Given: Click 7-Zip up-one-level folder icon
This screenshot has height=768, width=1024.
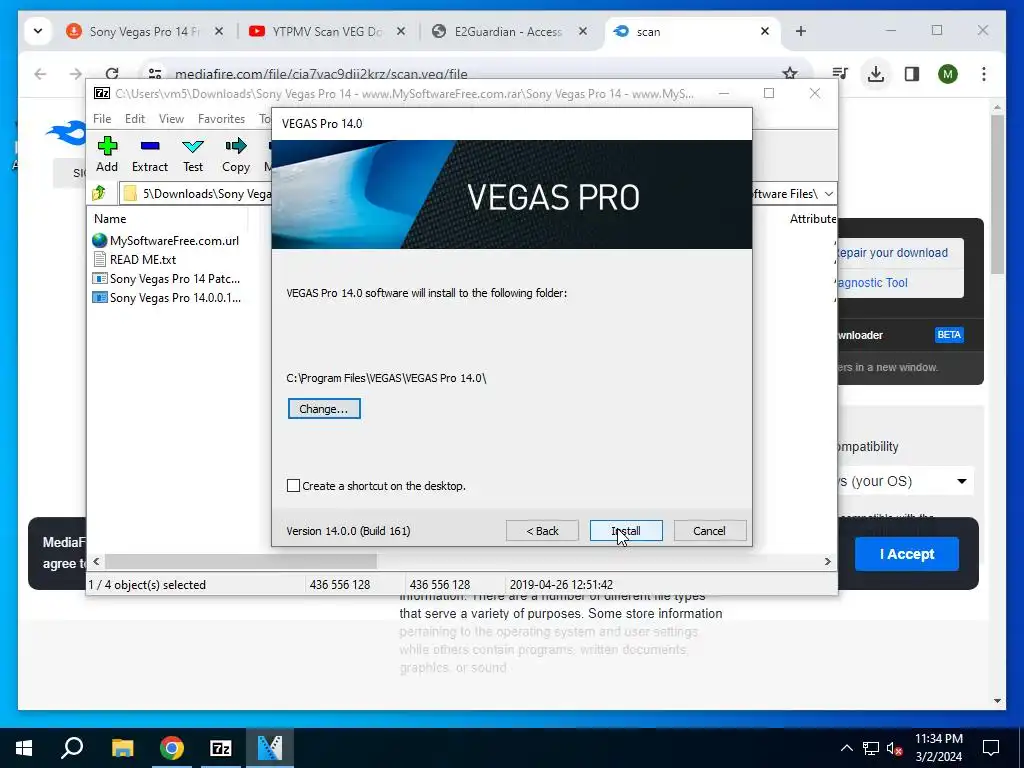Looking at the screenshot, I should click(99, 193).
